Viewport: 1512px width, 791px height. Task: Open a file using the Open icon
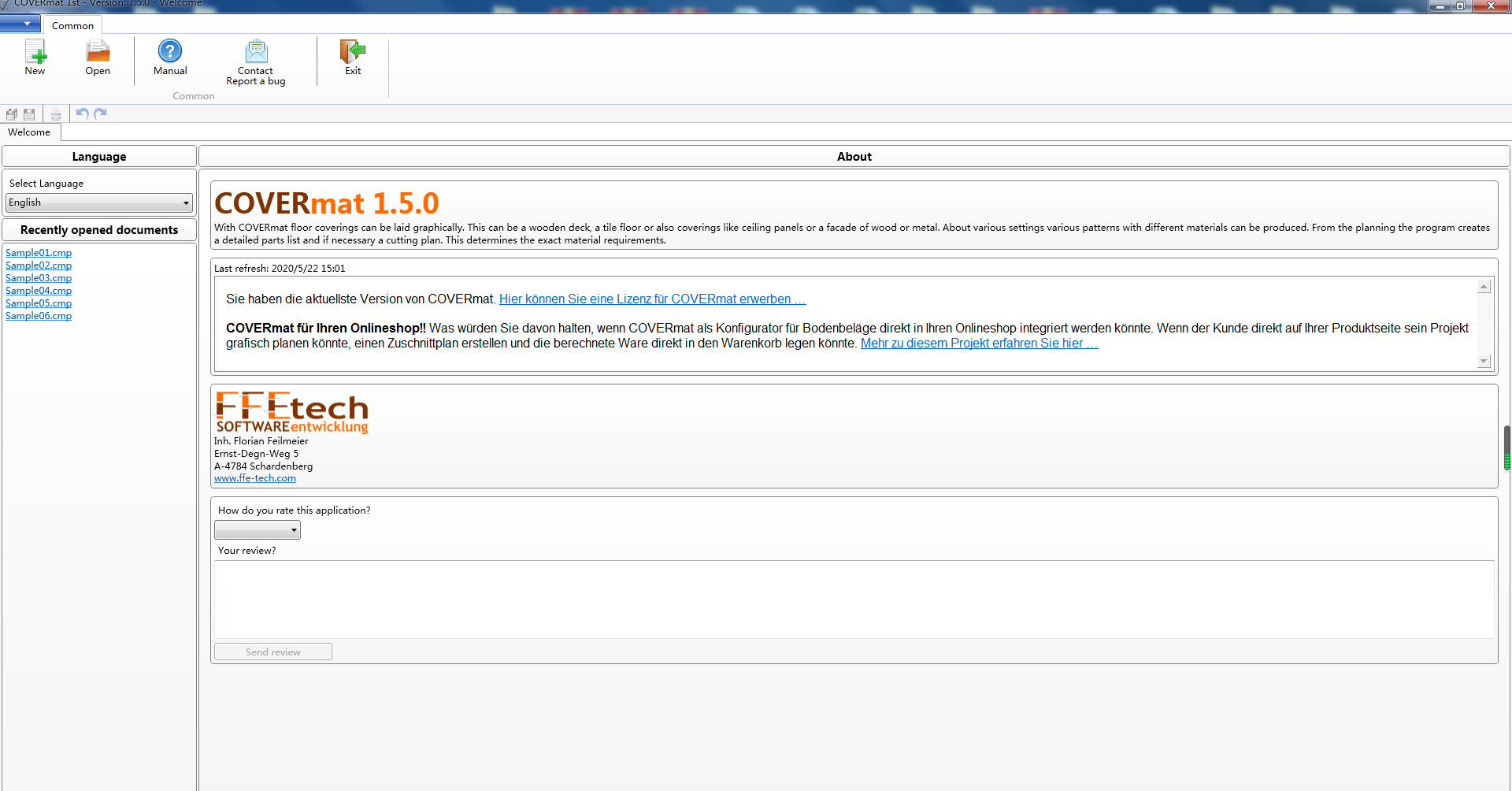pyautogui.click(x=98, y=58)
